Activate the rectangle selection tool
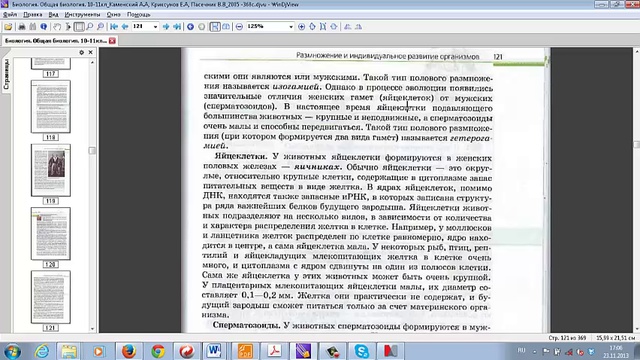 (x=79, y=27)
